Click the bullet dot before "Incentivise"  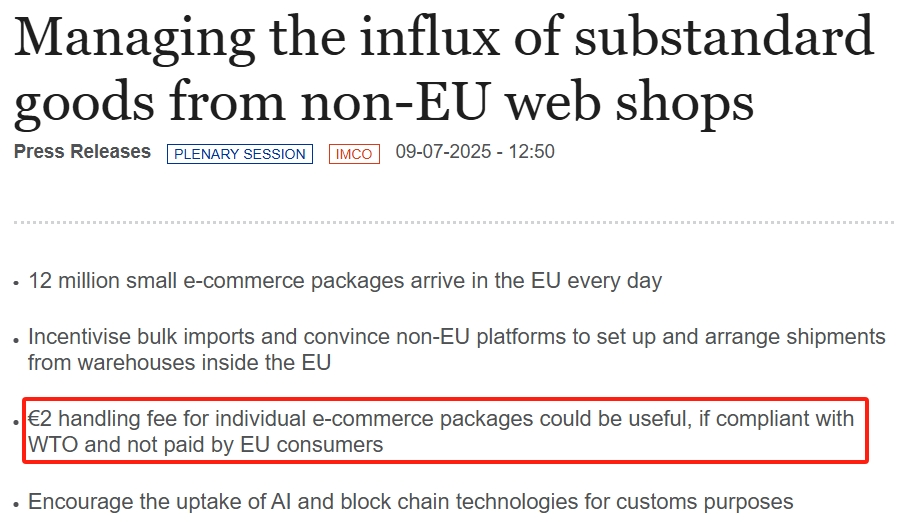pyautogui.click(x=17, y=339)
